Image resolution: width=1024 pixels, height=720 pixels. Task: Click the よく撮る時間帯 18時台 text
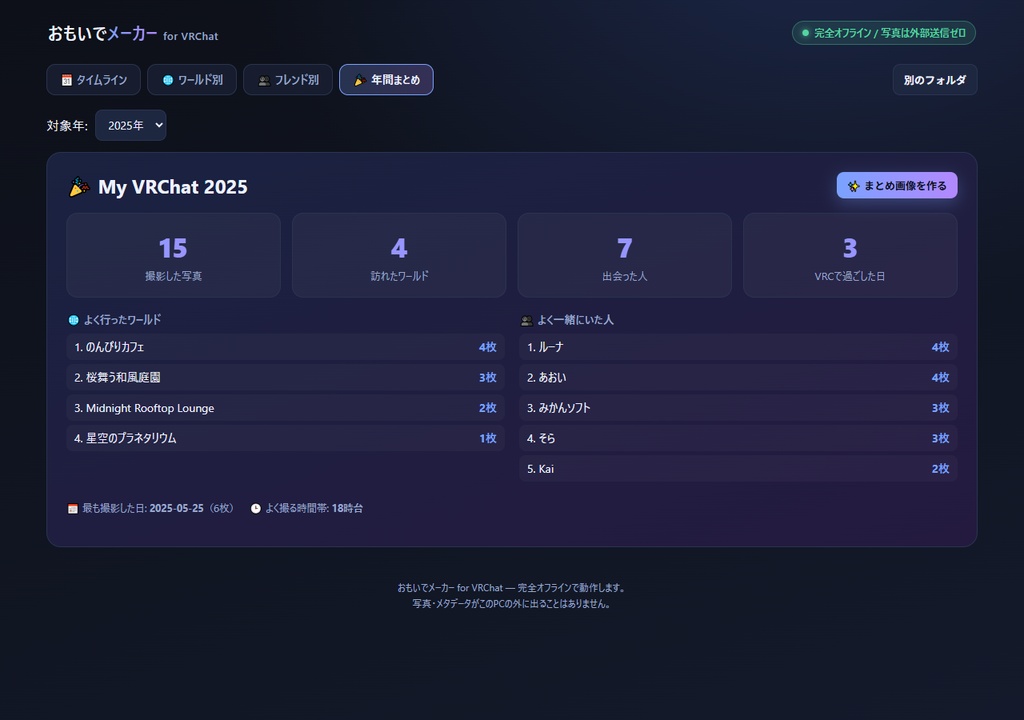click(x=314, y=508)
